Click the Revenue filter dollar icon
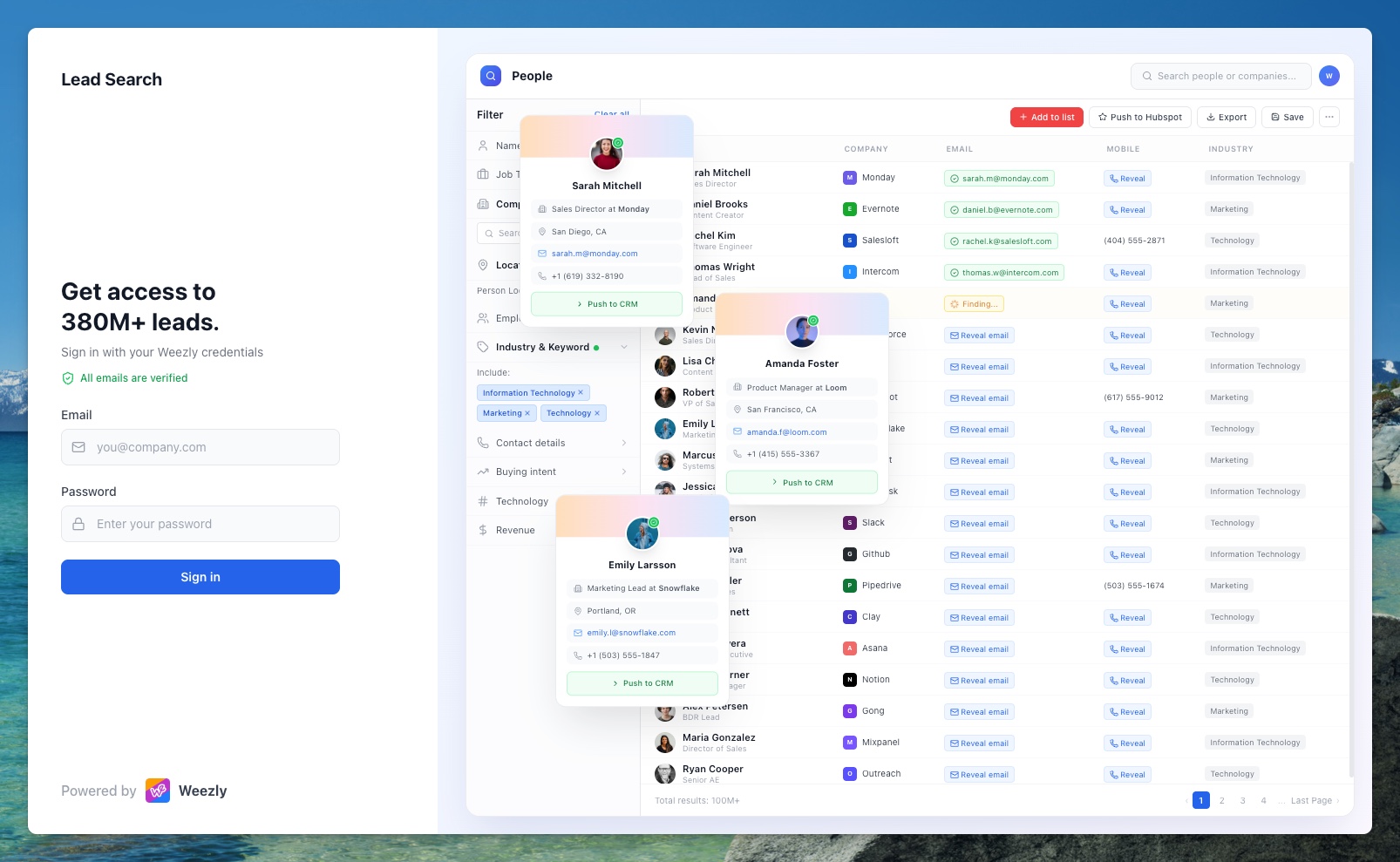Viewport: 1400px width, 862px height. [483, 530]
